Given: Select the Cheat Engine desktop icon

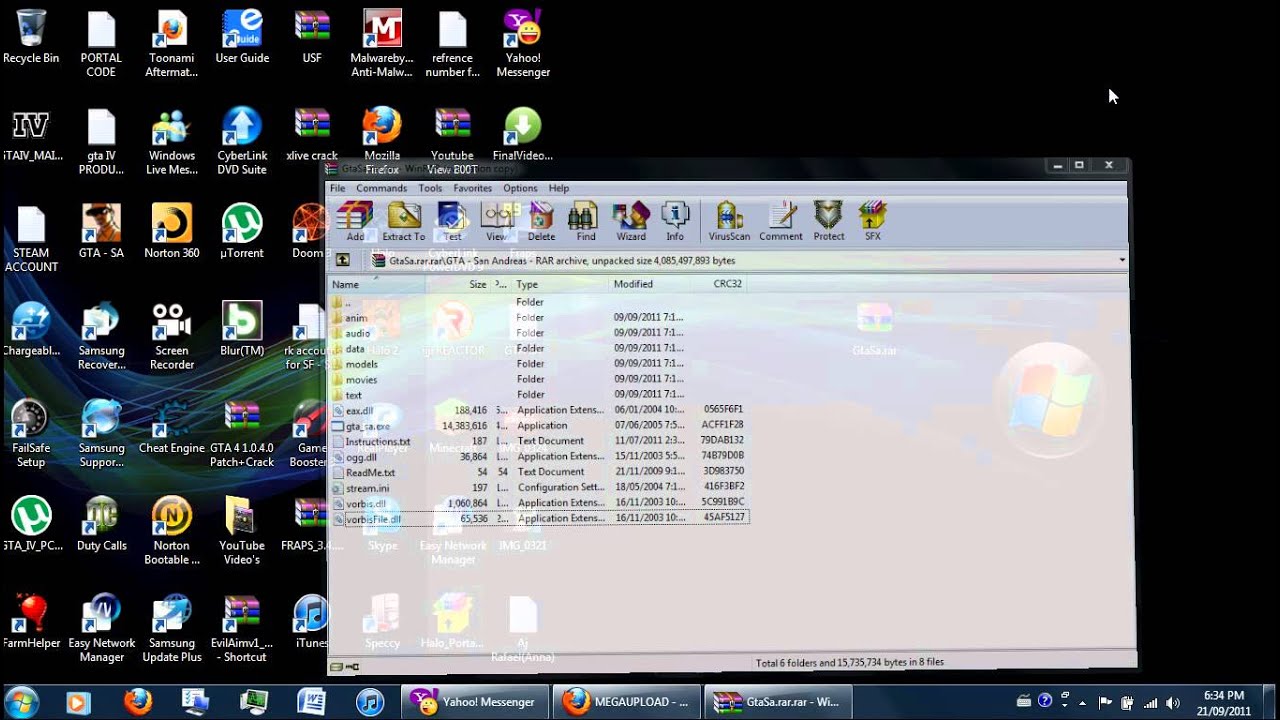Looking at the screenshot, I should (172, 427).
